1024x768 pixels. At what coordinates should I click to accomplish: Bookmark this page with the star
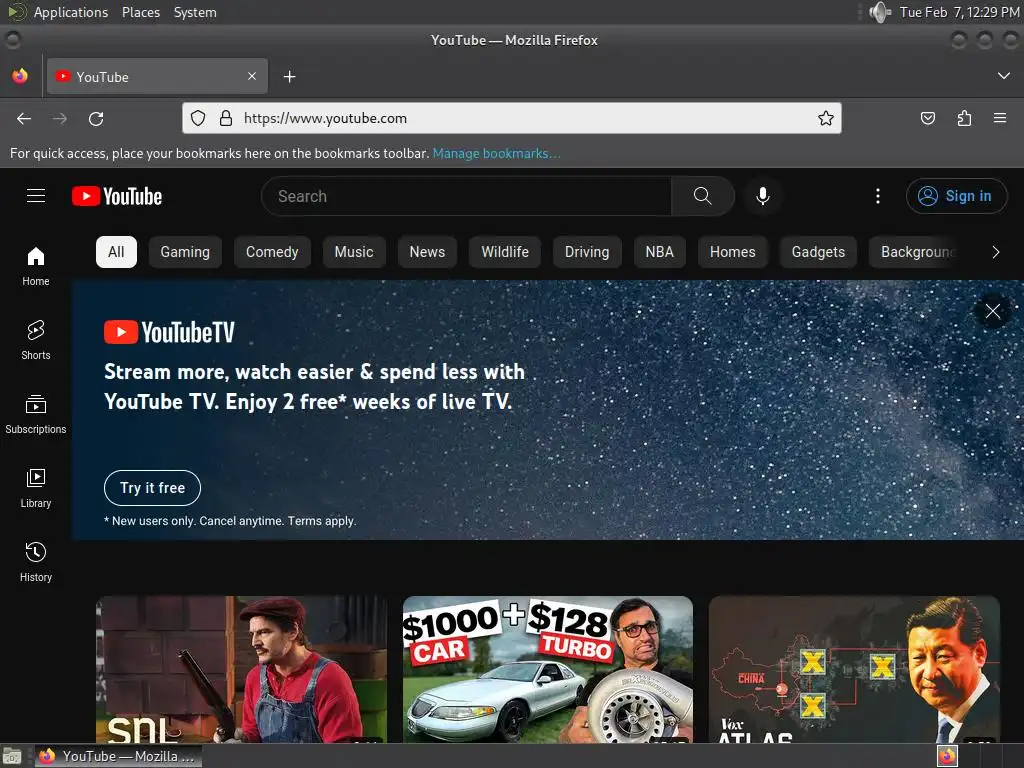(x=825, y=118)
